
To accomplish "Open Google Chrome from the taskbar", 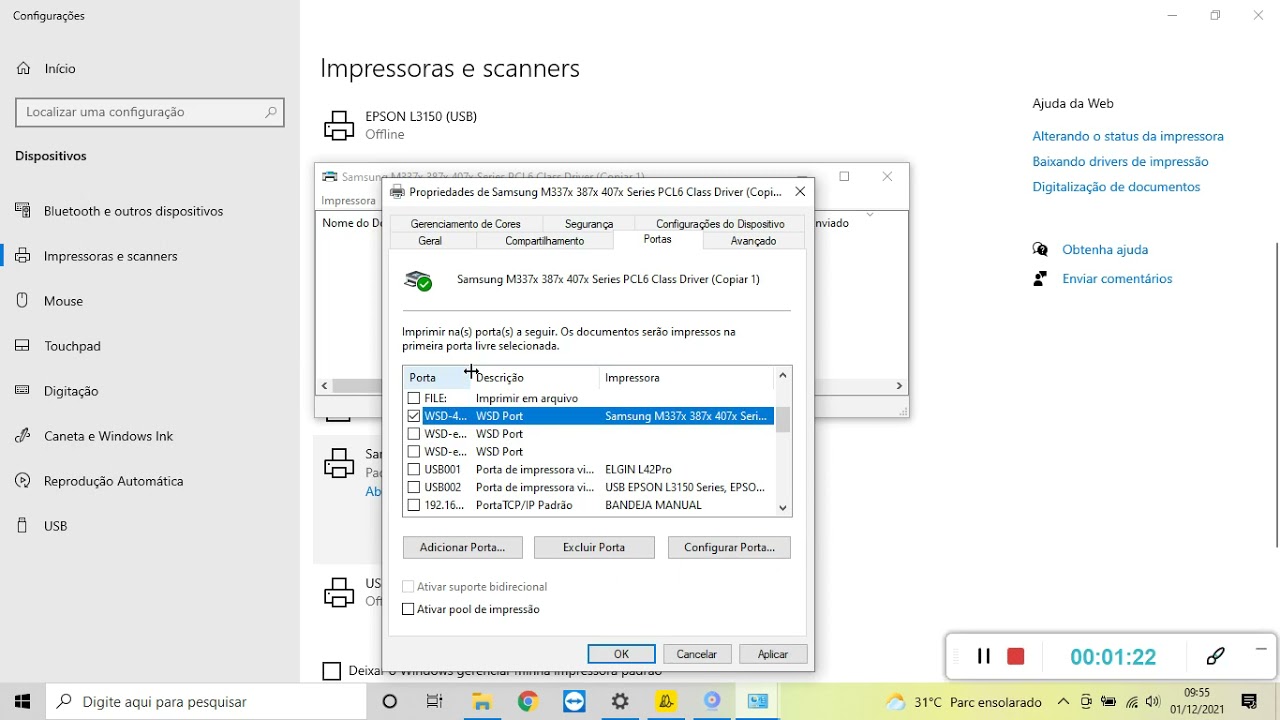I will (x=528, y=702).
